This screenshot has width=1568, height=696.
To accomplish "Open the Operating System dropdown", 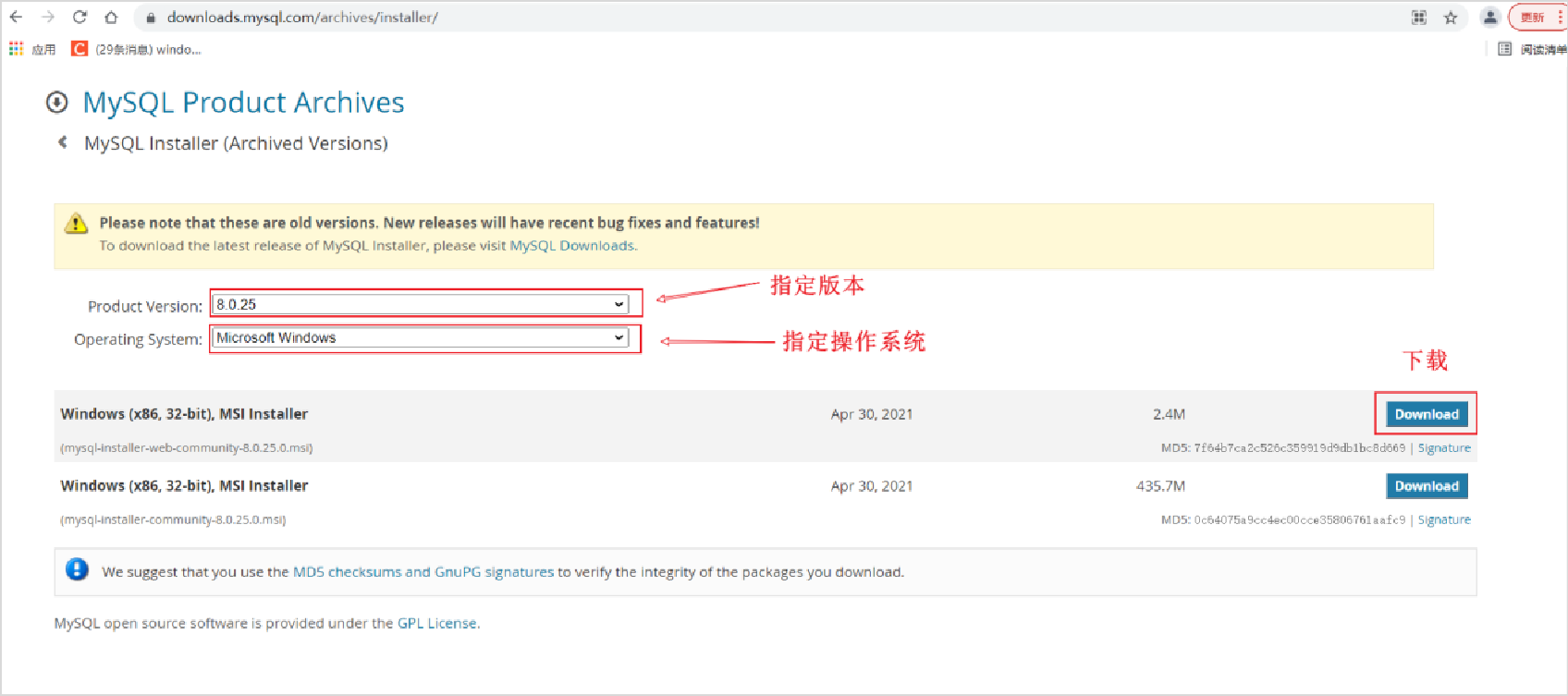I will coord(421,338).
